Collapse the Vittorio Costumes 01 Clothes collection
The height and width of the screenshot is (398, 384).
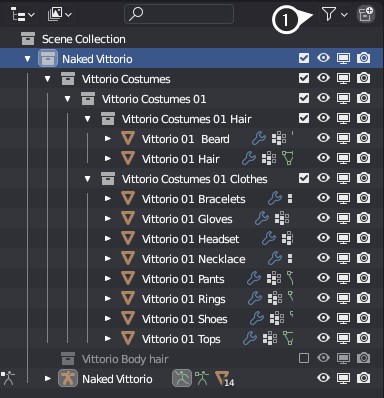(x=87, y=179)
